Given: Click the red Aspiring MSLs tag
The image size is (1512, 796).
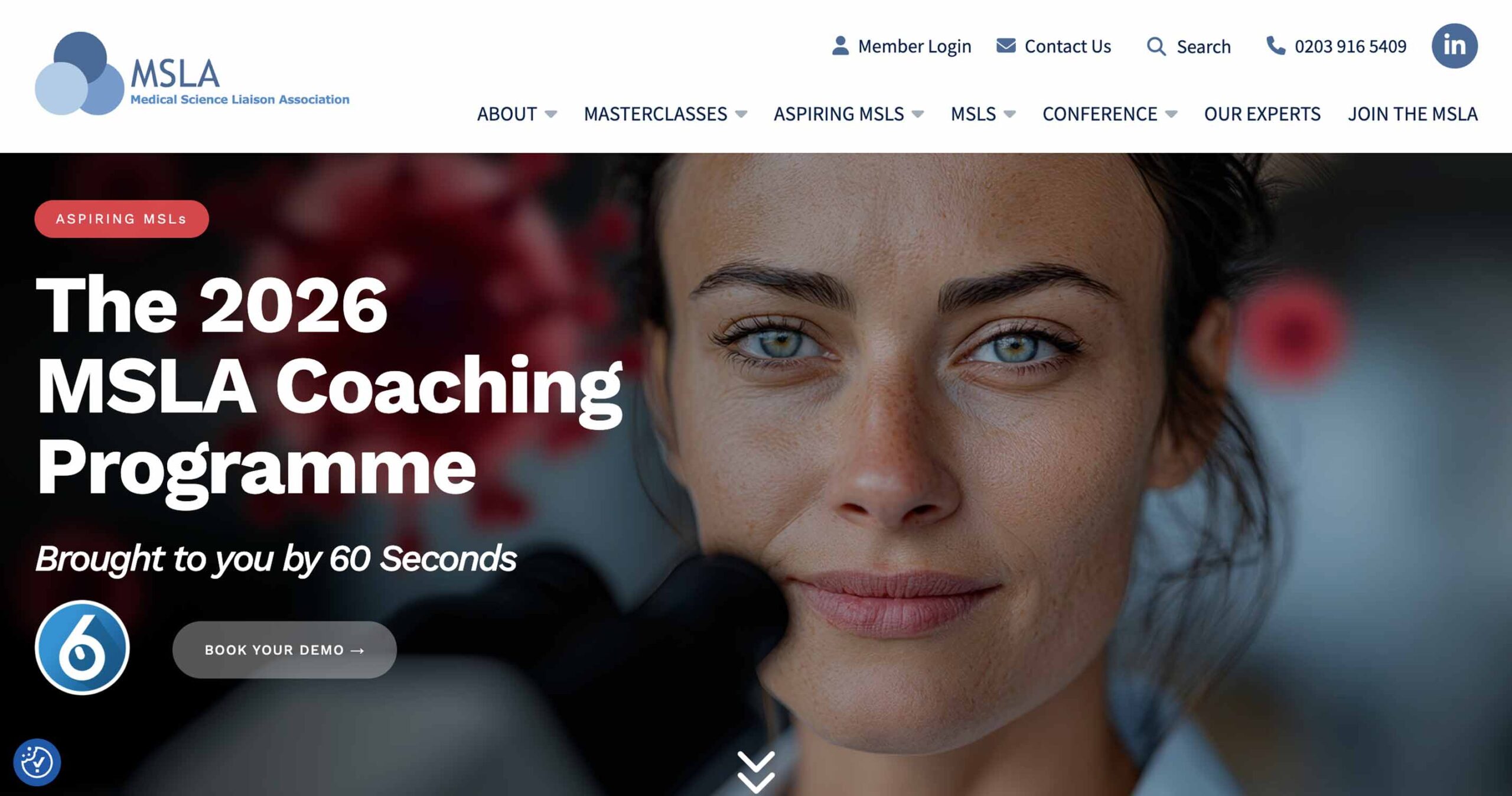Looking at the screenshot, I should pos(122,219).
